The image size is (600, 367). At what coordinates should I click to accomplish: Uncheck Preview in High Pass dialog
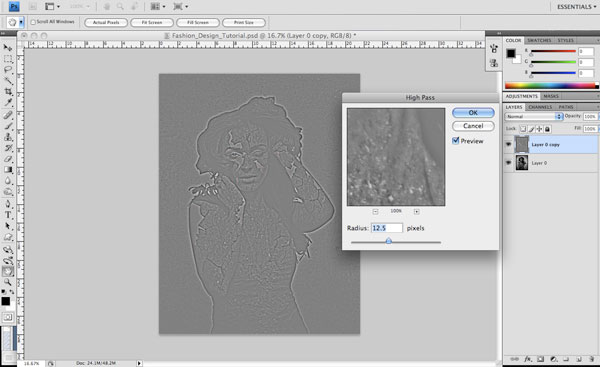tap(455, 140)
